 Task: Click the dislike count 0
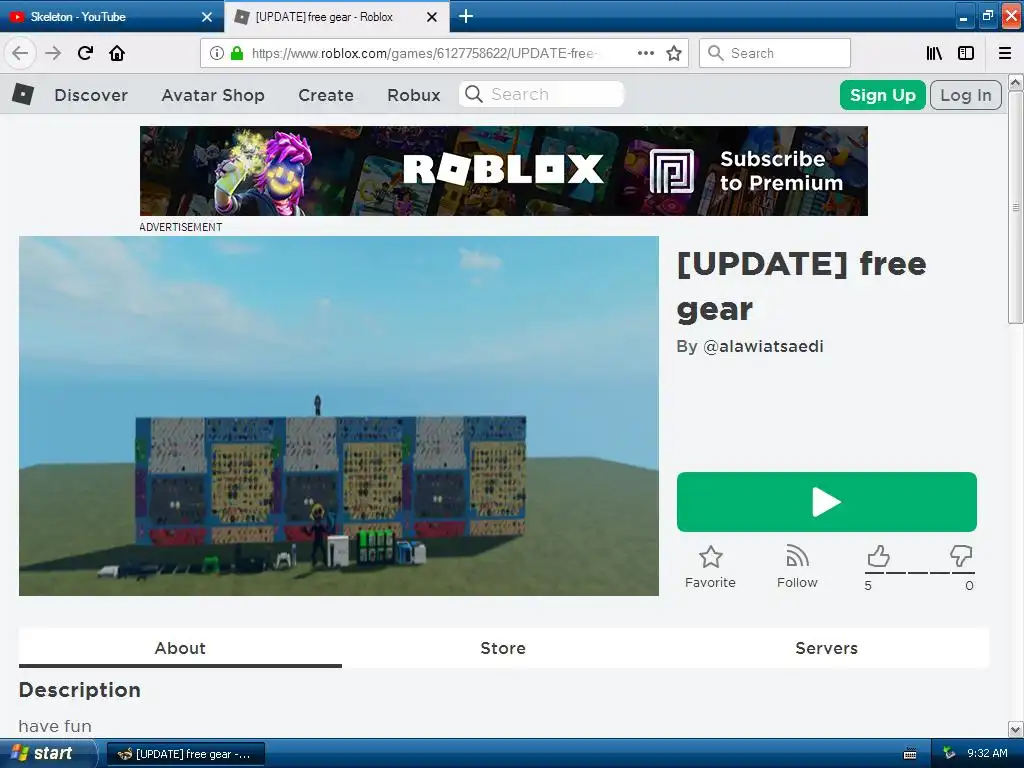click(x=969, y=586)
